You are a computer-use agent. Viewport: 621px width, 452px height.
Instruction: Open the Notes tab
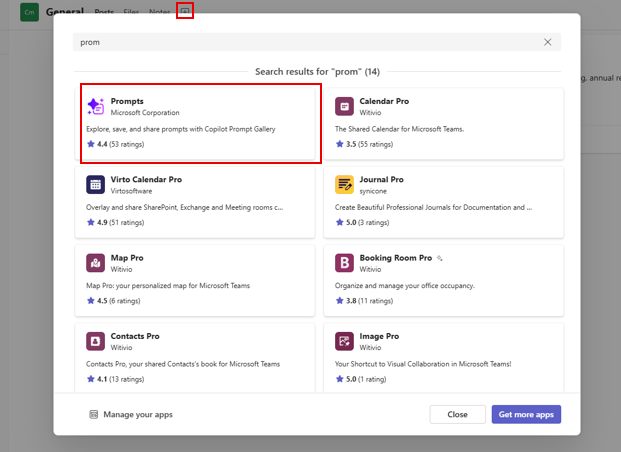pos(159,12)
